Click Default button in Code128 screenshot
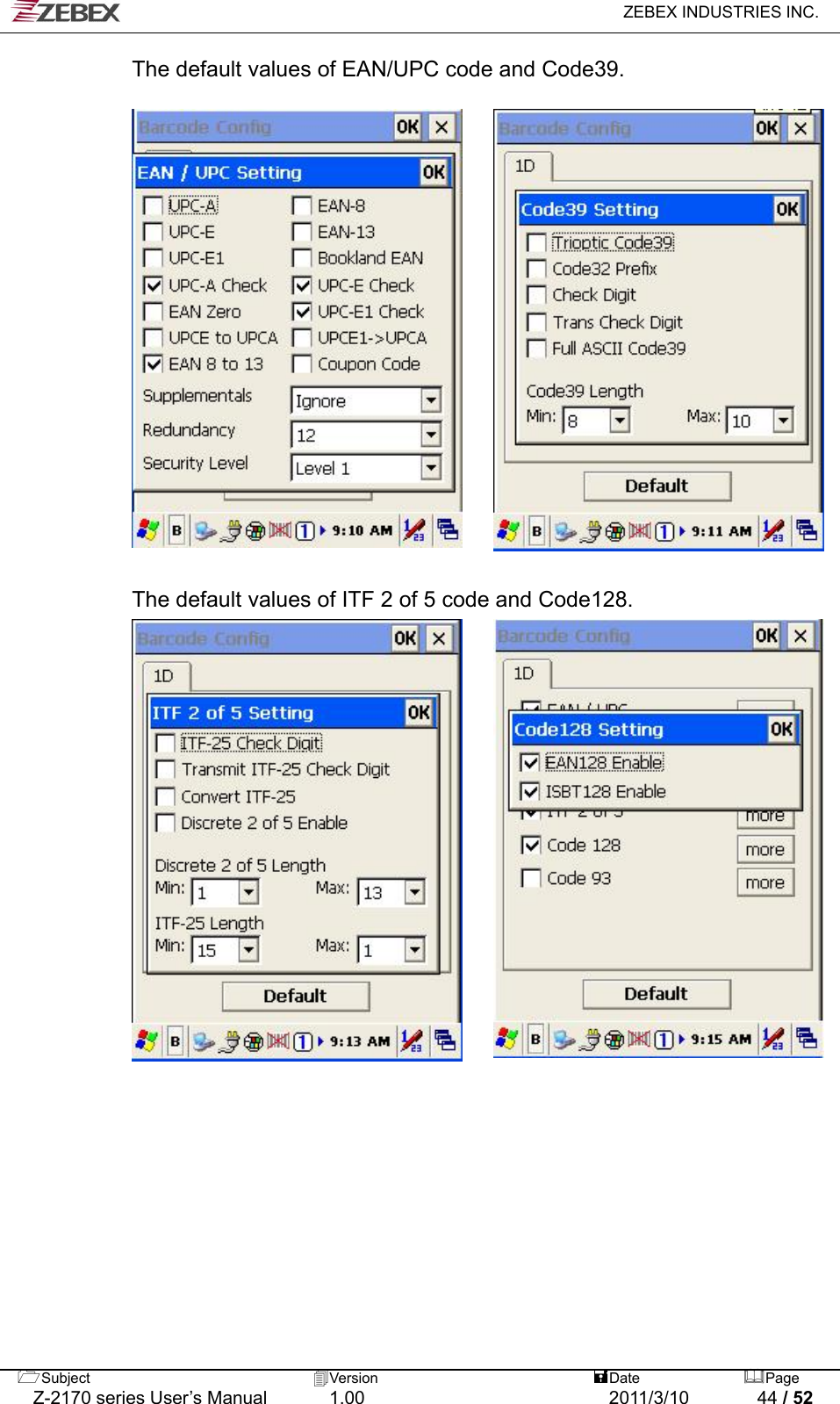This screenshot has width=840, height=1404. coord(657,994)
